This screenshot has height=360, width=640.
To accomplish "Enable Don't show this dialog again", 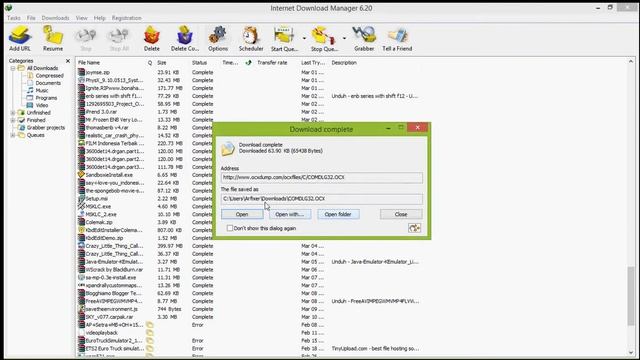I will [x=230, y=228].
